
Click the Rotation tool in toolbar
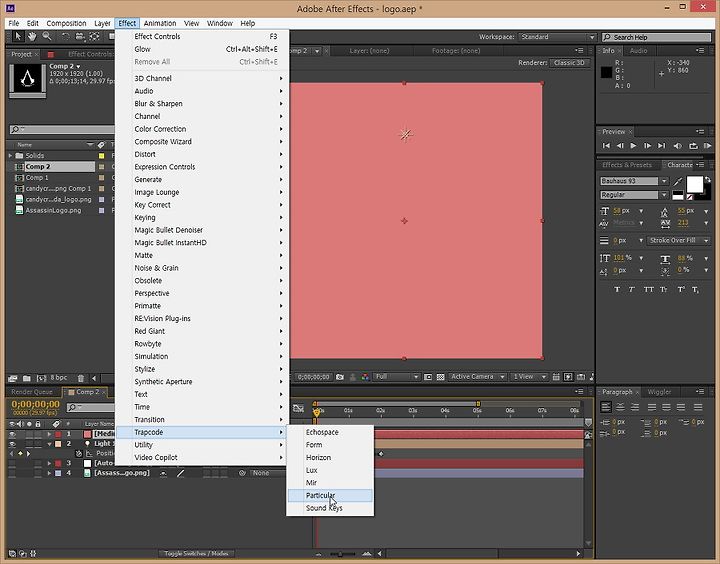coord(65,36)
